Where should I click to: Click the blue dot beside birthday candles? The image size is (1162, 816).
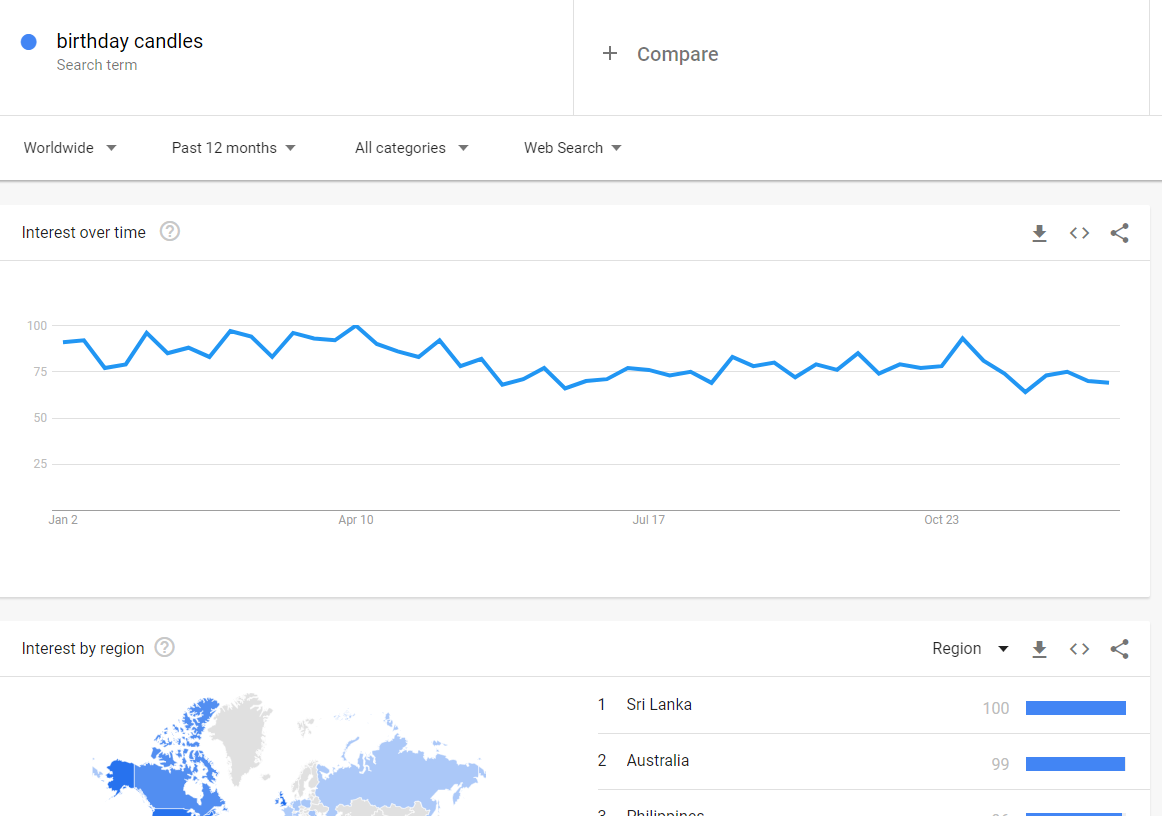click(29, 42)
